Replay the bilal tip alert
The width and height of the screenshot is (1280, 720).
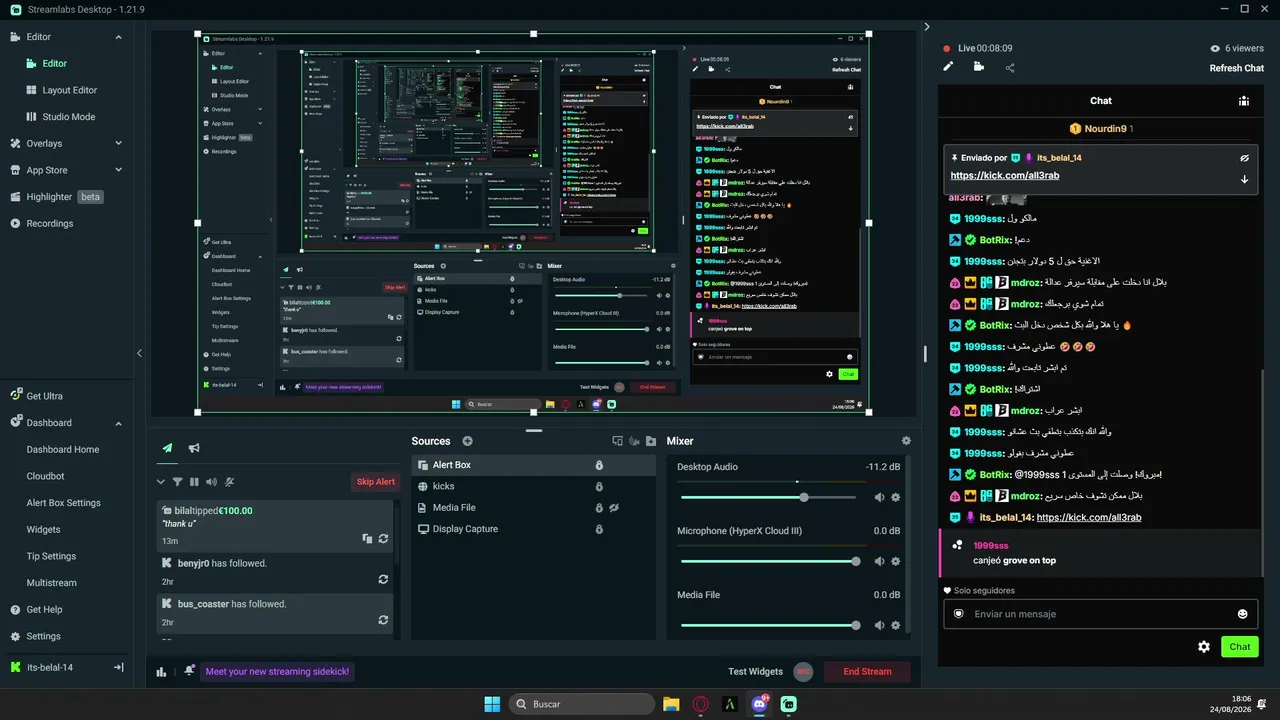coord(383,539)
